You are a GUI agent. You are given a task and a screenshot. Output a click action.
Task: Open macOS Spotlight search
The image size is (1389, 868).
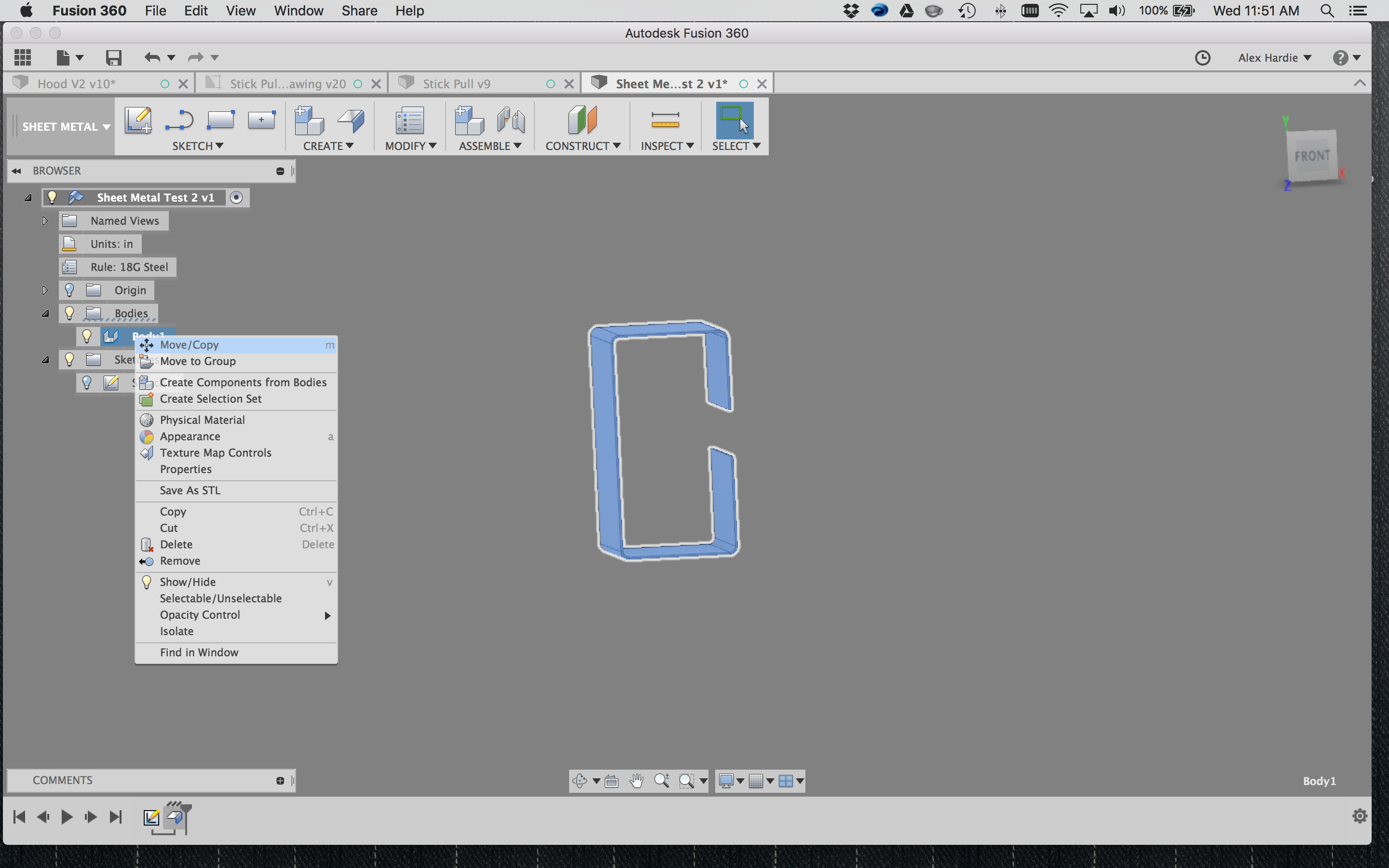(1326, 11)
